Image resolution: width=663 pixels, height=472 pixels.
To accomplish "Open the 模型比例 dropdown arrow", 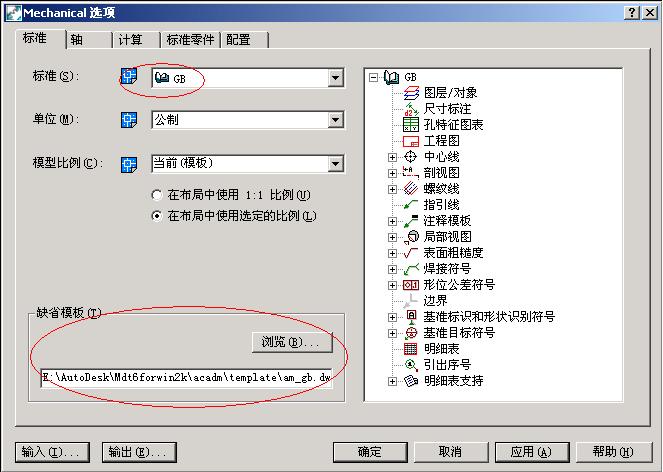I will (335, 164).
